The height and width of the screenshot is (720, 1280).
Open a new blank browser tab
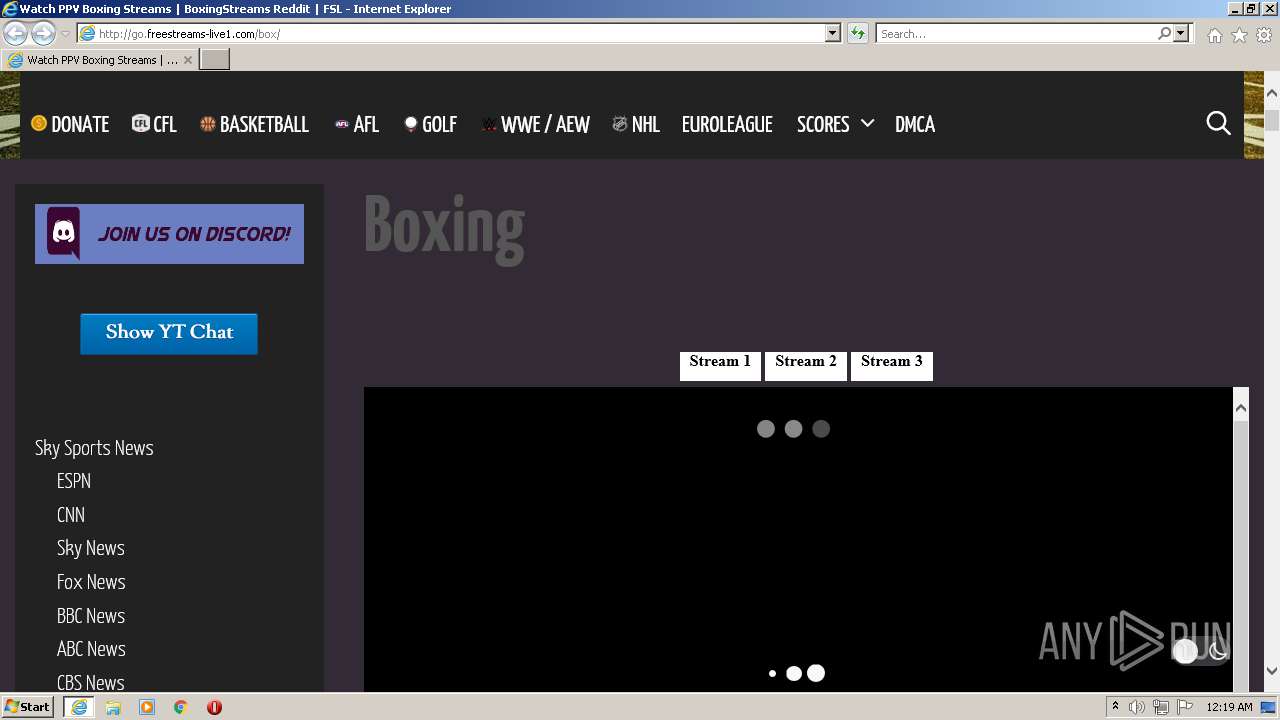point(215,60)
